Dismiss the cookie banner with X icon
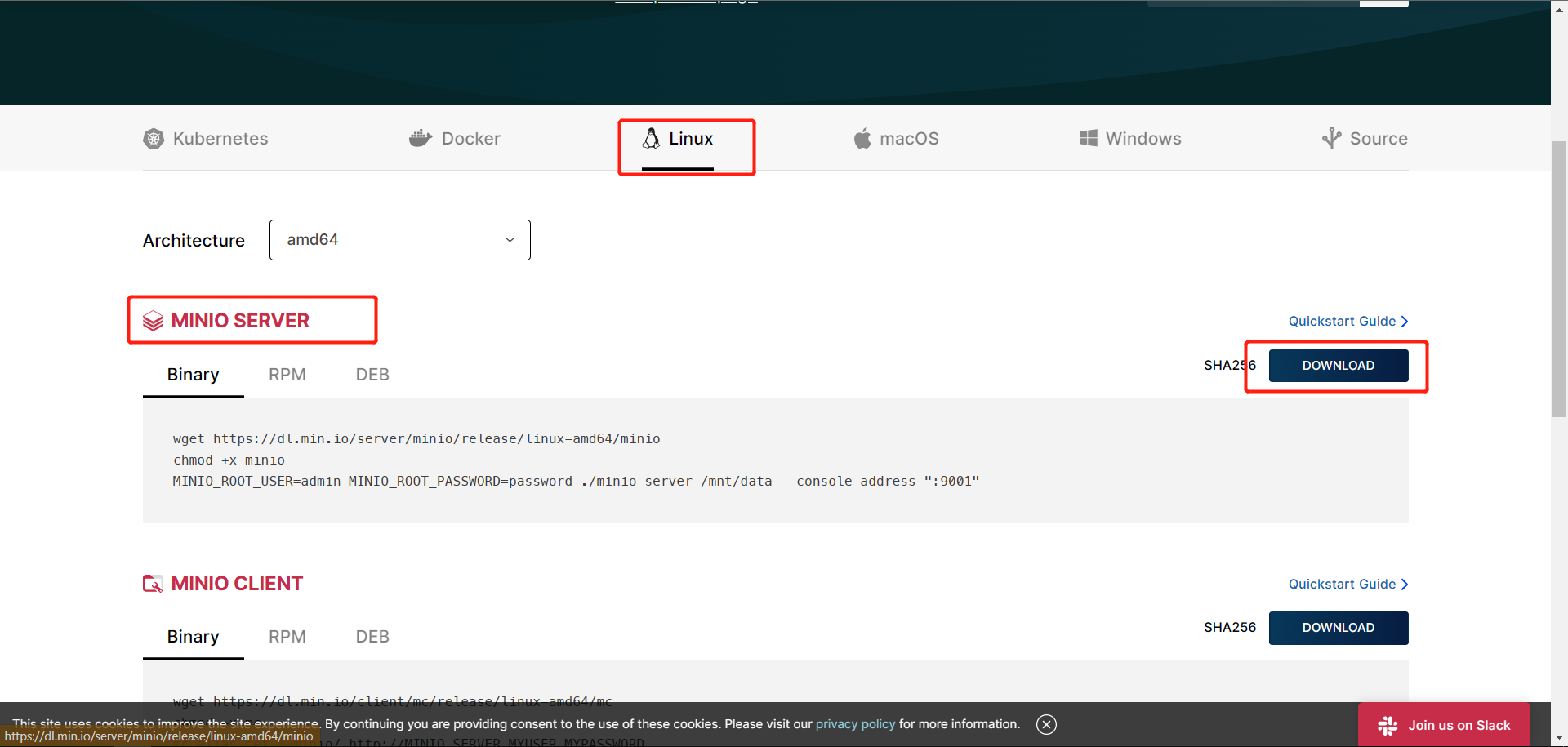This screenshot has height=747, width=1568. (1046, 724)
